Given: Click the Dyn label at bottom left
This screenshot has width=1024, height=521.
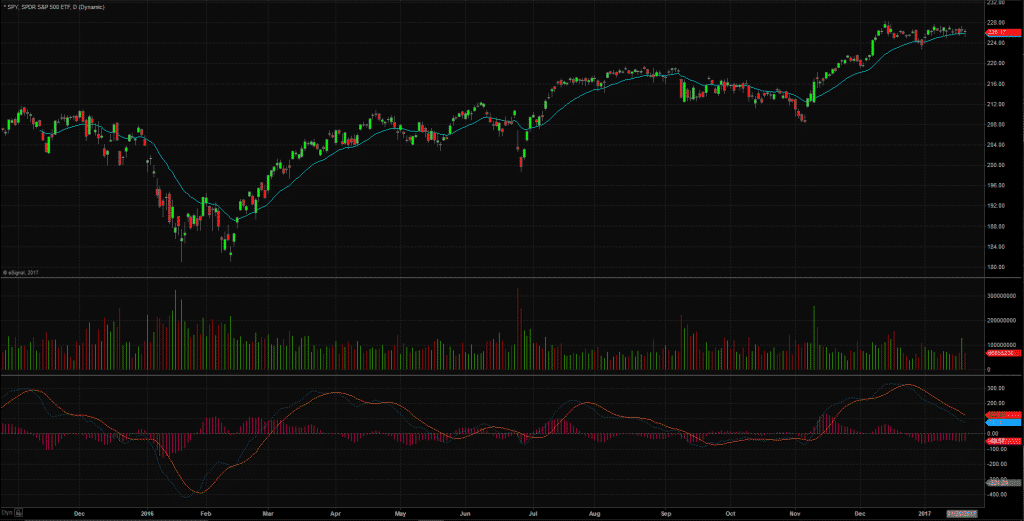Looking at the screenshot, I should click(x=7, y=513).
